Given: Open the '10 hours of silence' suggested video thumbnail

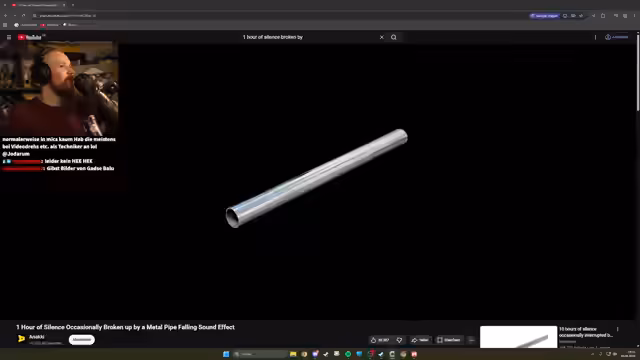Looking at the screenshot, I should point(518,337).
